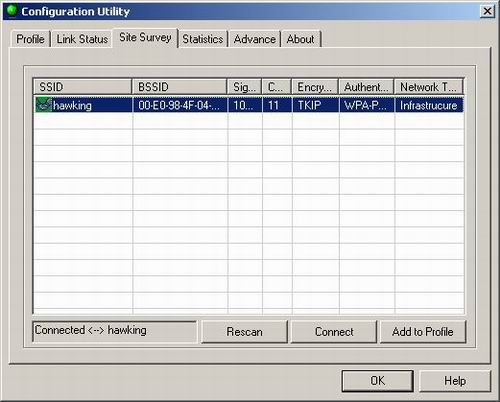Select the Site Survey tab
Image resolution: width=500 pixels, height=402 pixels.
click(x=145, y=37)
